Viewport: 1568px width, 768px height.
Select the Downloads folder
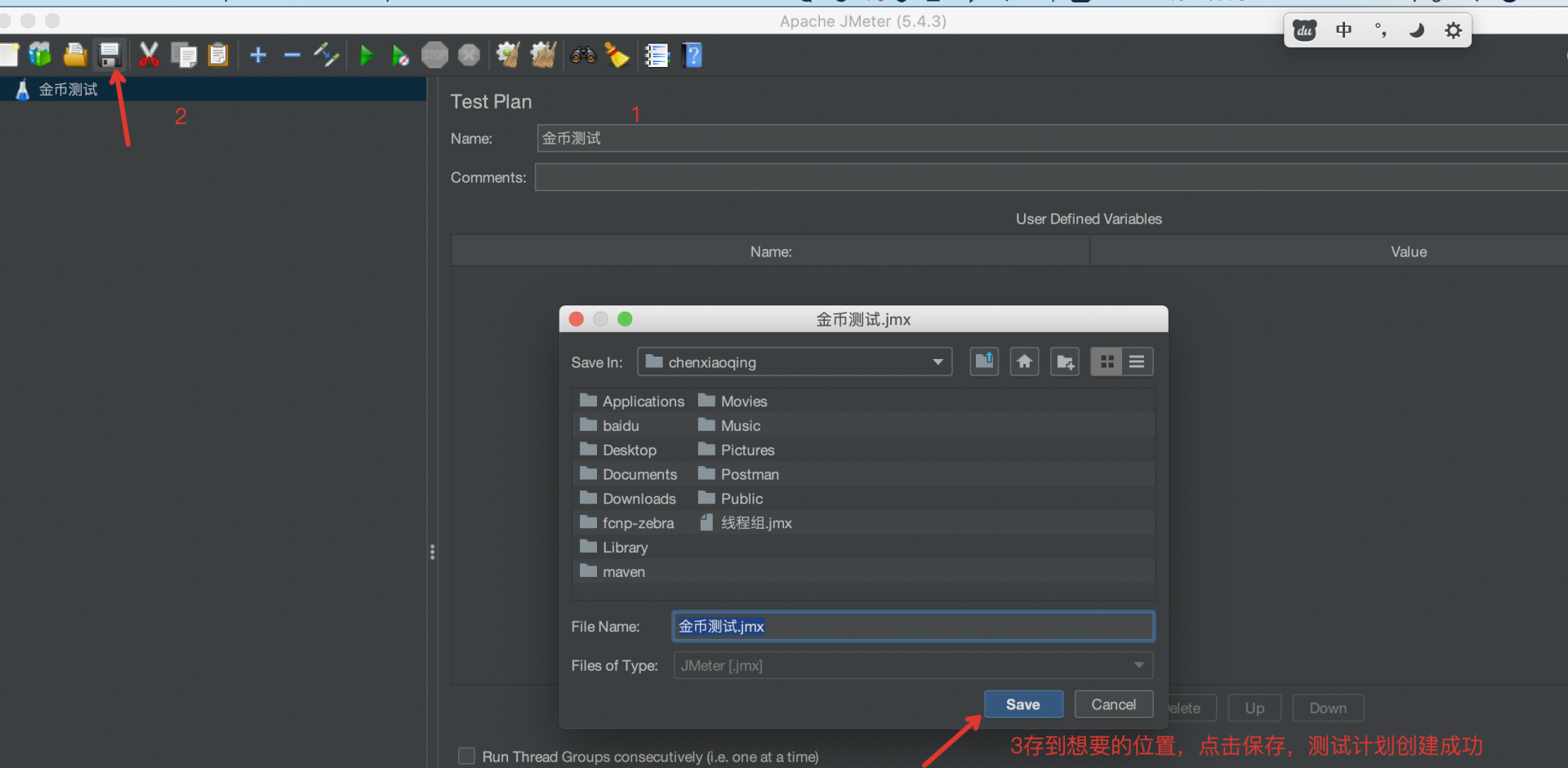pyautogui.click(x=628, y=499)
